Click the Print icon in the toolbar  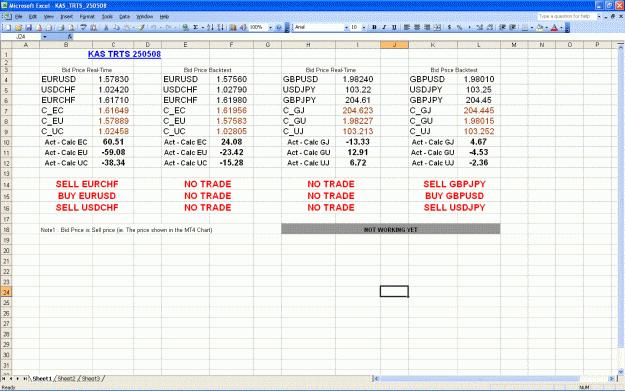click(61, 27)
